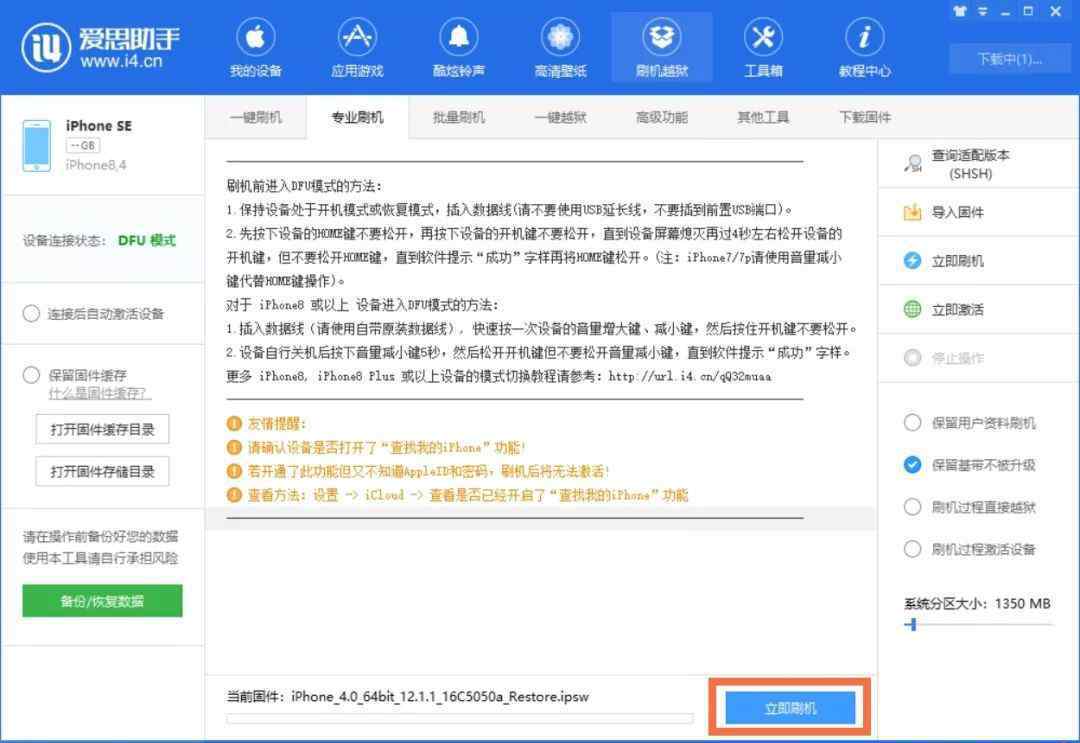
Task: Open the 我的设备 section
Action: 256,48
